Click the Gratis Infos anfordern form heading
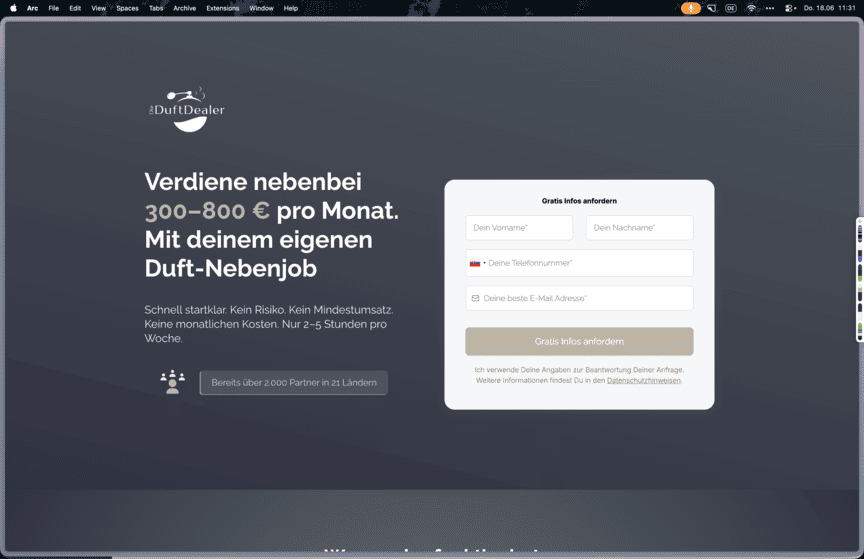 click(x=579, y=201)
